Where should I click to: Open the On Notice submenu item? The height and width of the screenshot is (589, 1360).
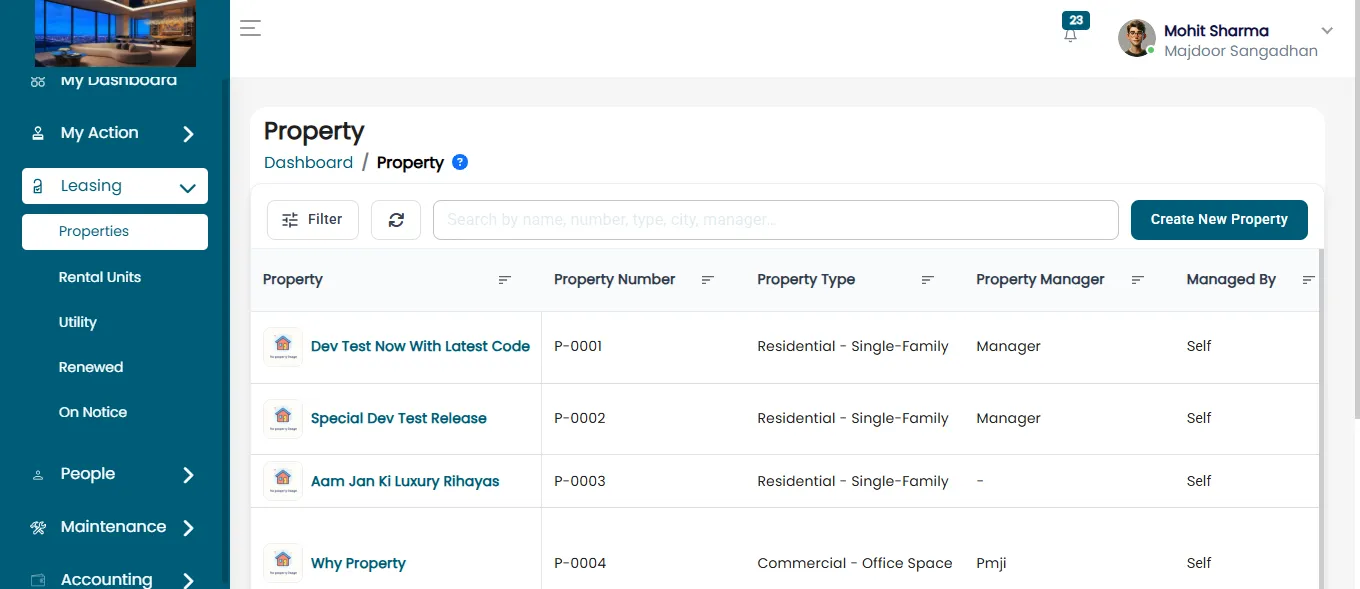pos(93,412)
